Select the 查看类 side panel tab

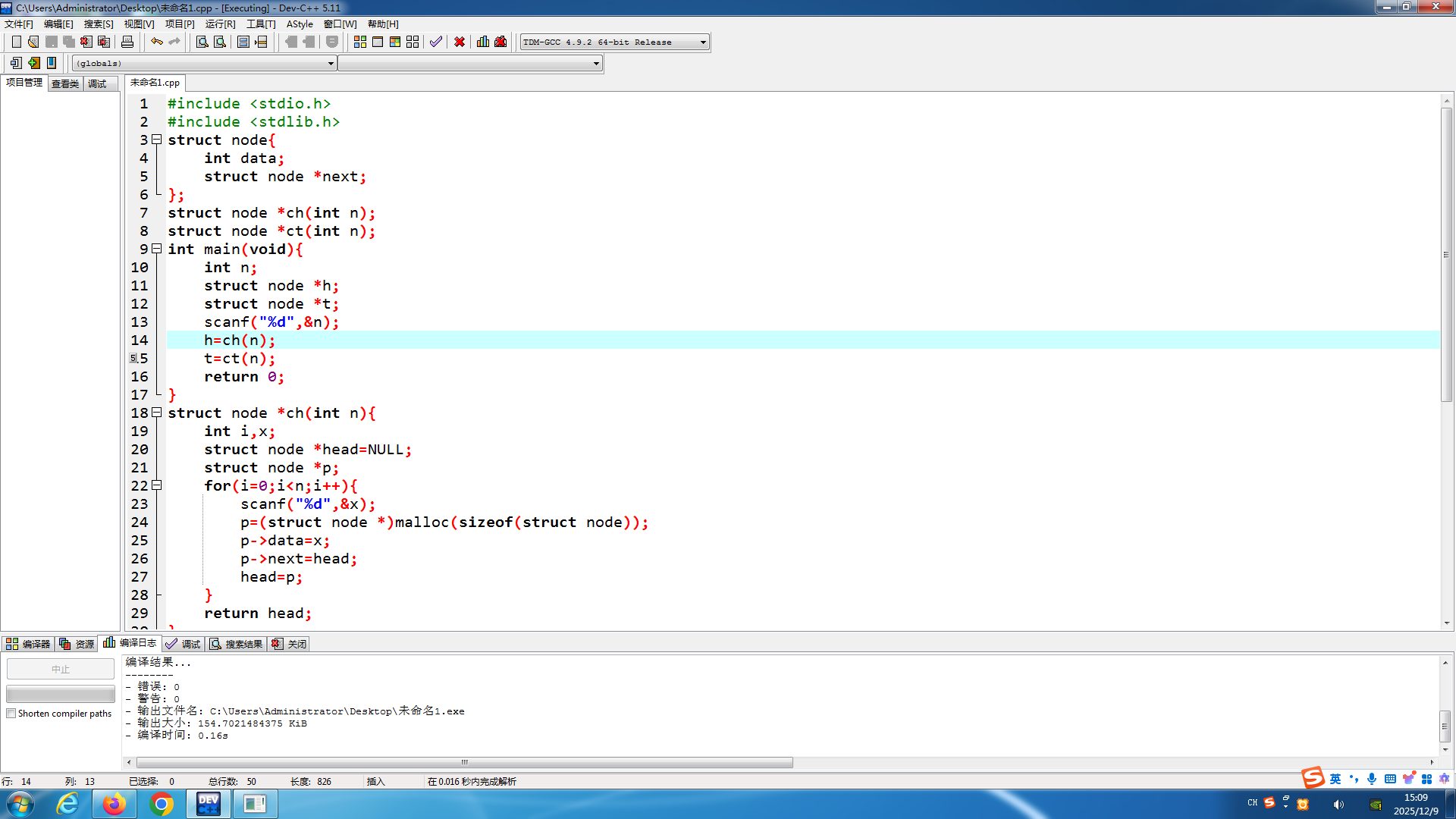(65, 83)
